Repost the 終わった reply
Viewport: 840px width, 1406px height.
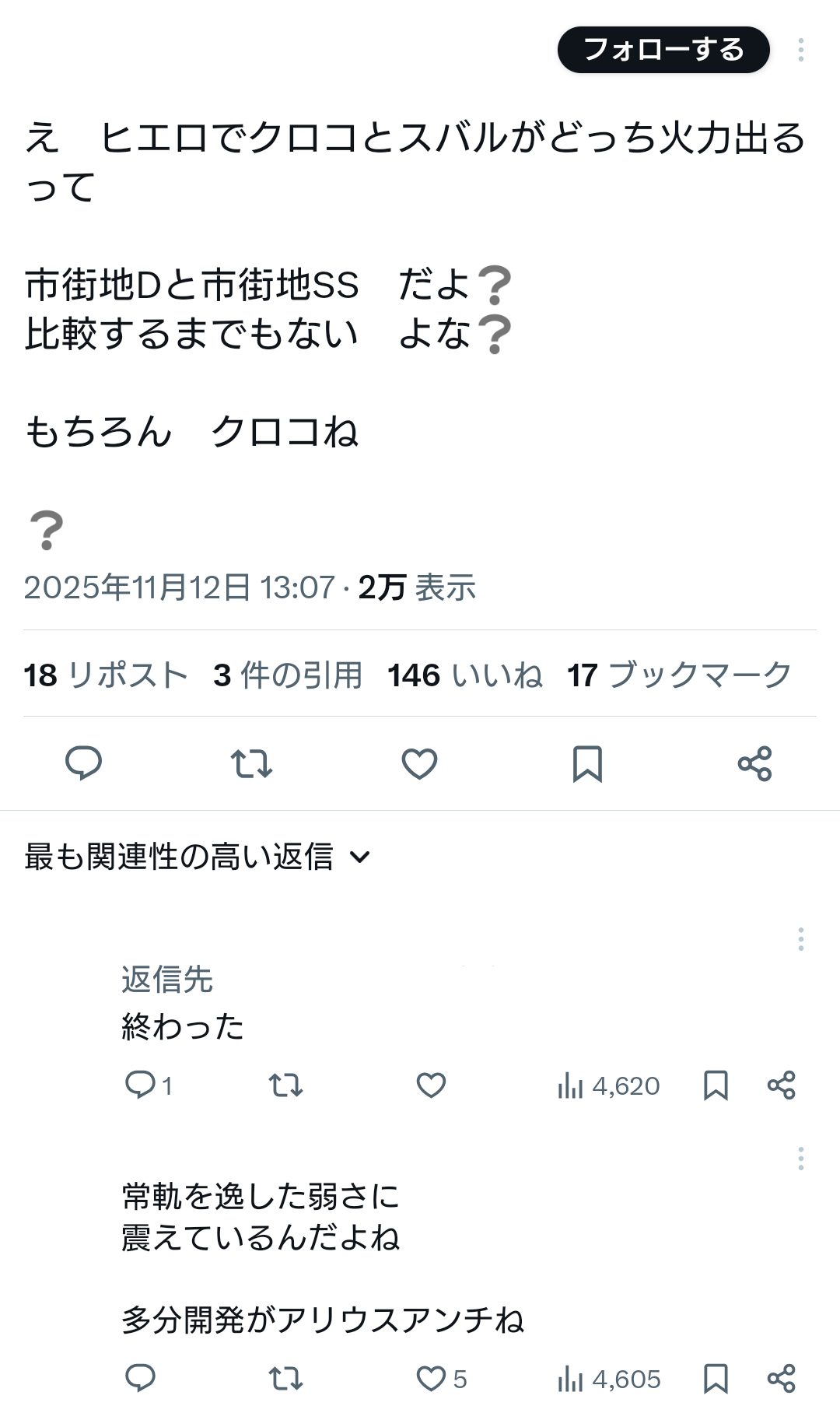tap(285, 1085)
